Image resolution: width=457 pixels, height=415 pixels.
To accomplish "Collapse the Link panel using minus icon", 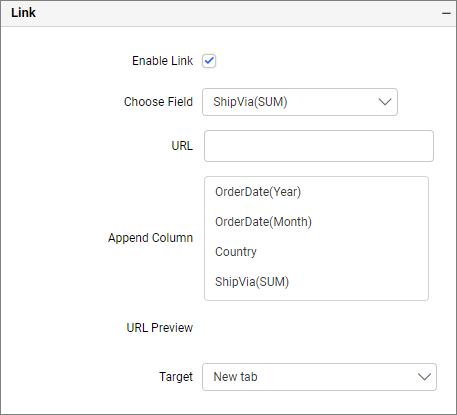I will click(x=446, y=13).
